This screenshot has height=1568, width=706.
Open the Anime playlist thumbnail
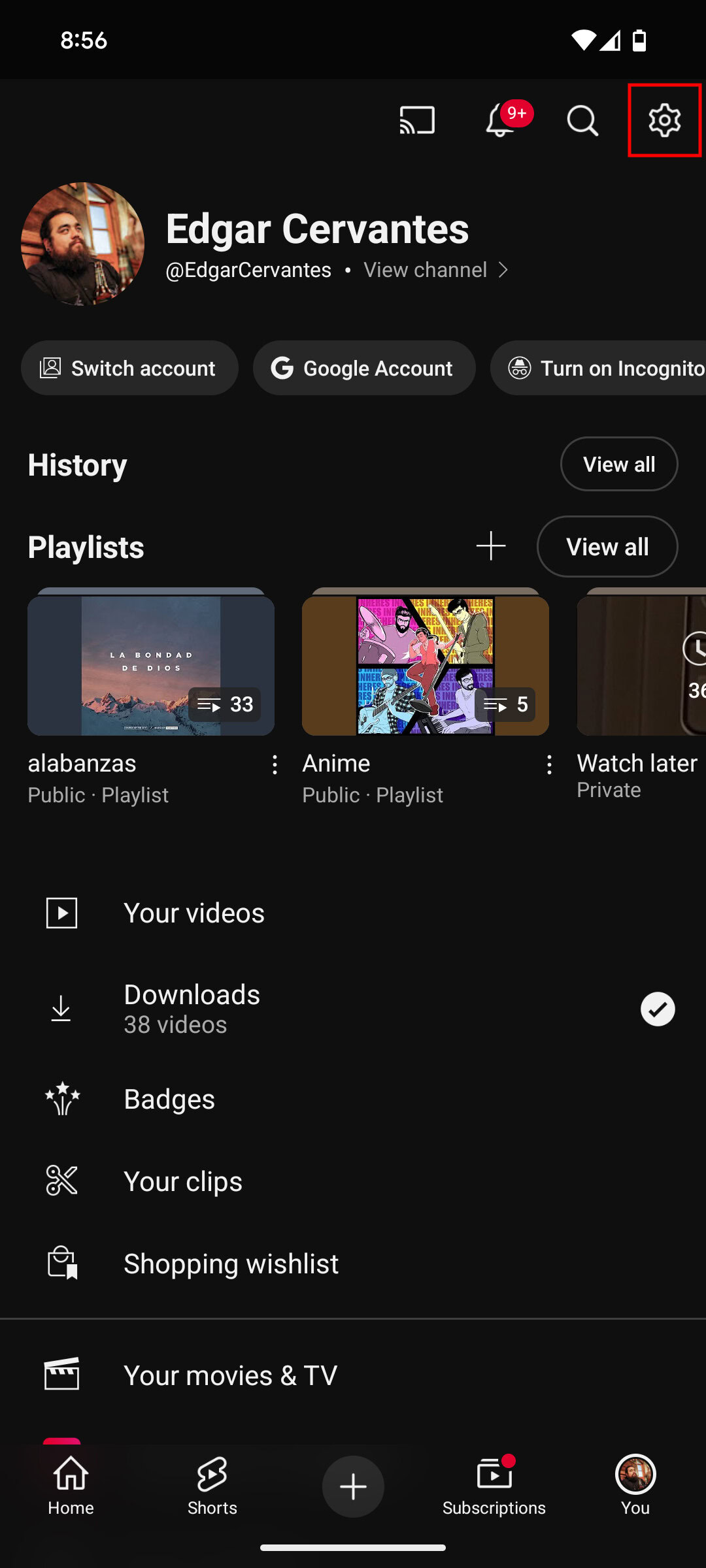(425, 665)
